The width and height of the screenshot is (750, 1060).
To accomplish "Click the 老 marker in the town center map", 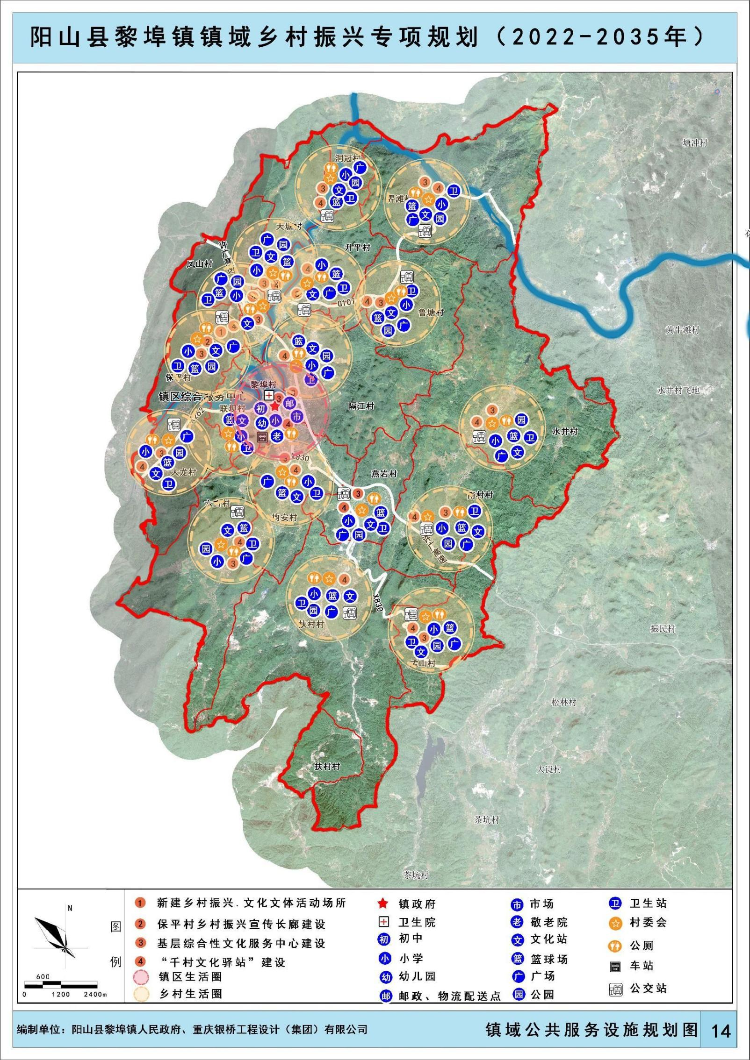I will [277, 436].
